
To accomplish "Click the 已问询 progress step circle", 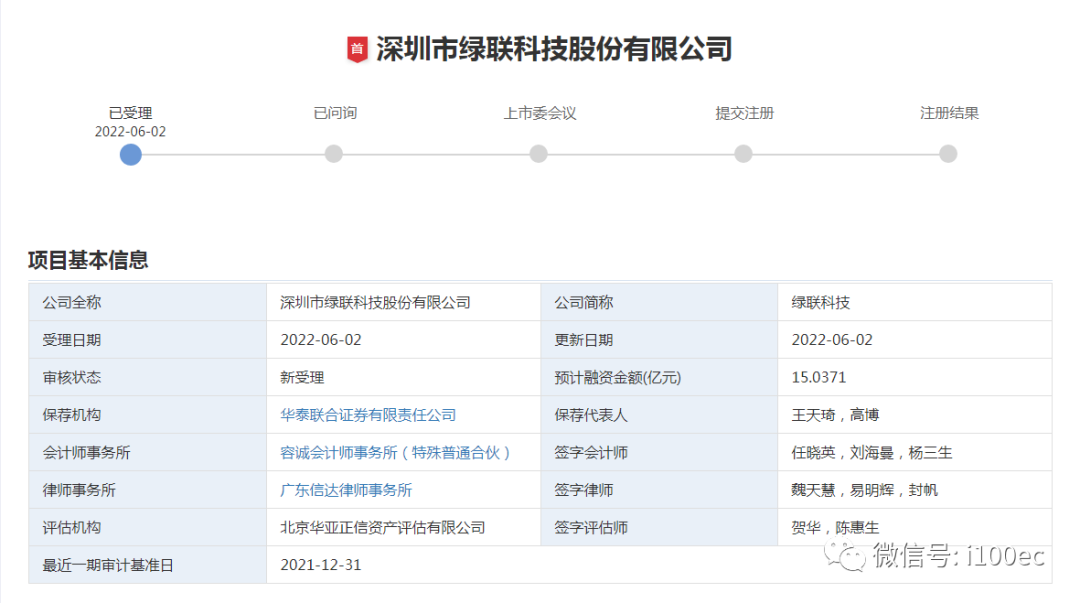I will click(334, 154).
